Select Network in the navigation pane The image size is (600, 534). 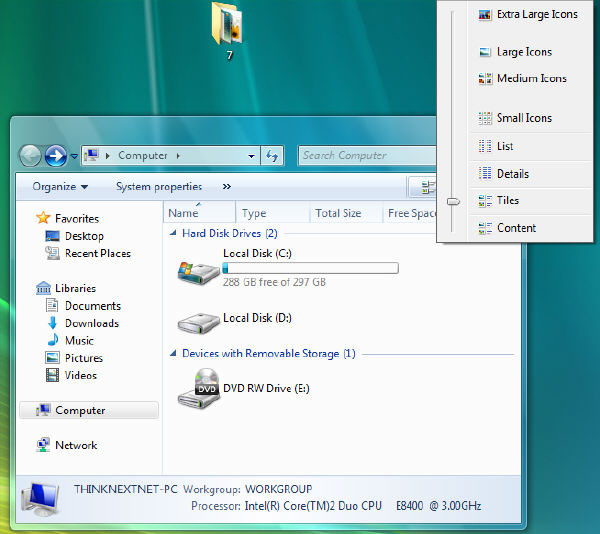pyautogui.click(x=76, y=445)
